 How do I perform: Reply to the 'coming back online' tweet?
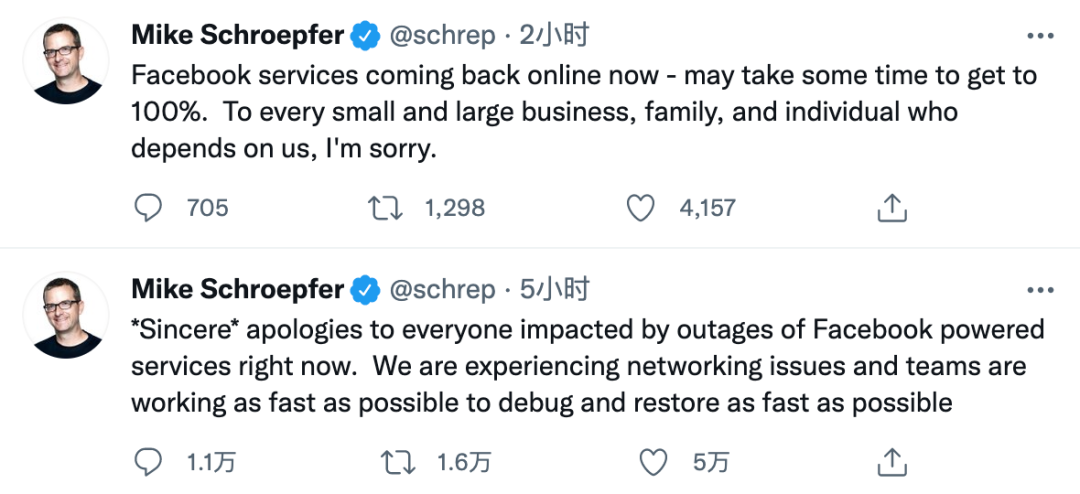(147, 208)
